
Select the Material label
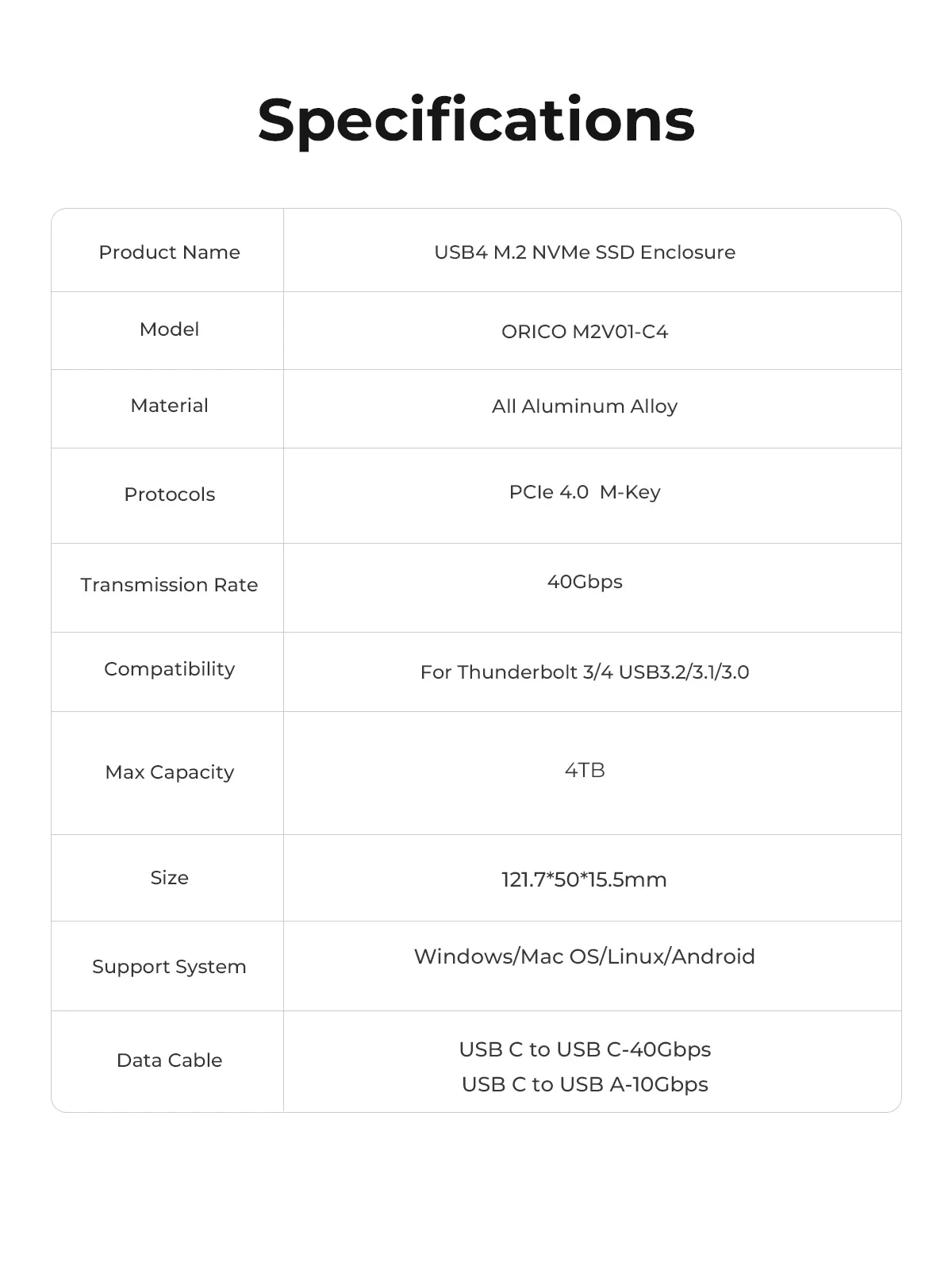coord(169,406)
